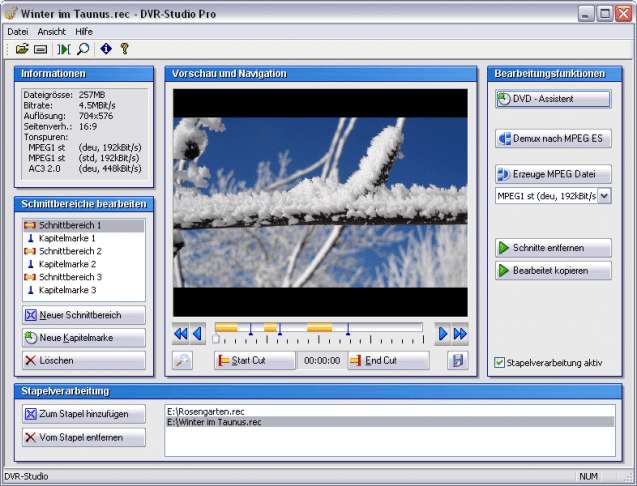
Task: Click the third blue chapter marker on timeline
Action: coord(348,330)
